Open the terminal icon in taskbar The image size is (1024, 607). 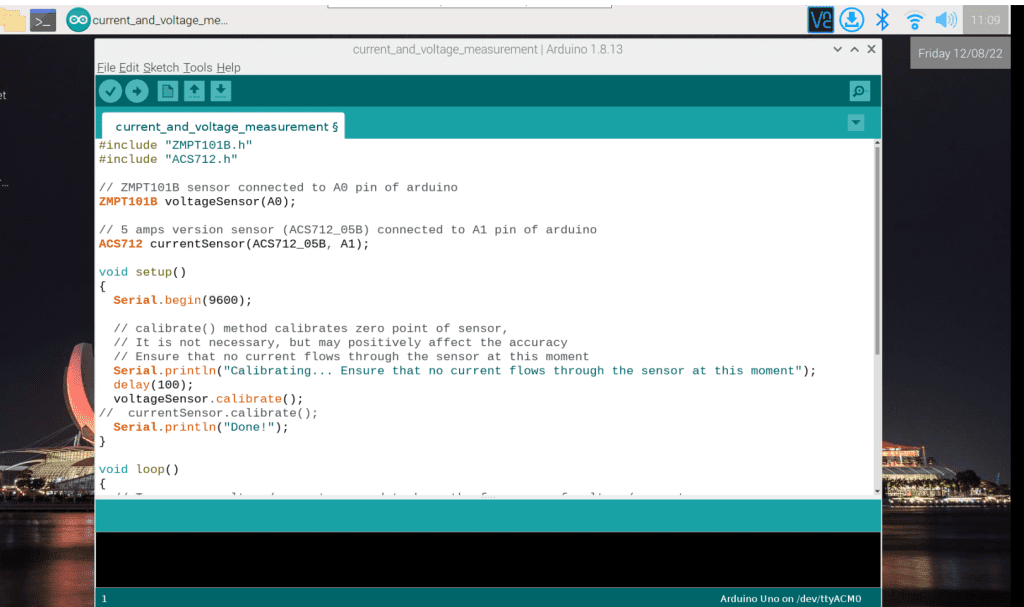pyautogui.click(x=42, y=20)
